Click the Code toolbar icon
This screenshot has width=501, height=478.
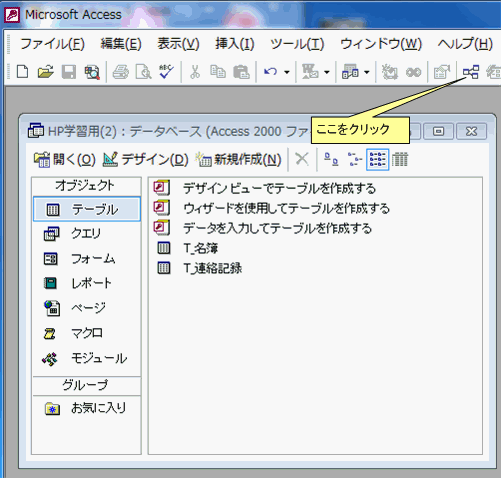point(390,72)
